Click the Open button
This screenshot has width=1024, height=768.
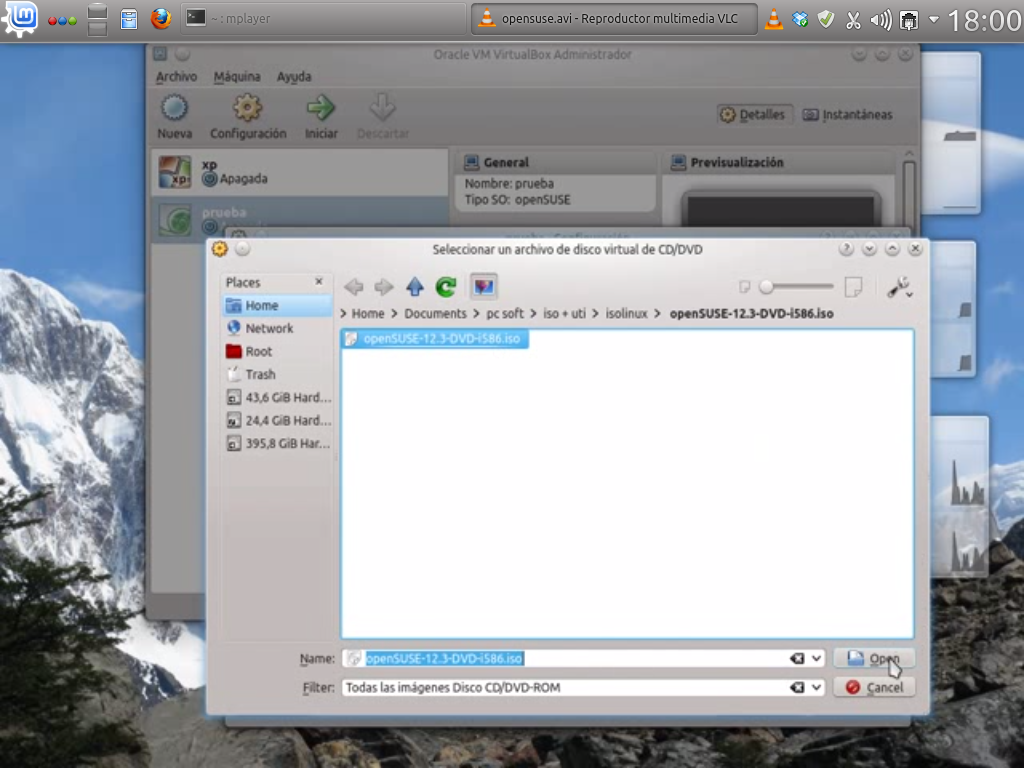(x=874, y=658)
